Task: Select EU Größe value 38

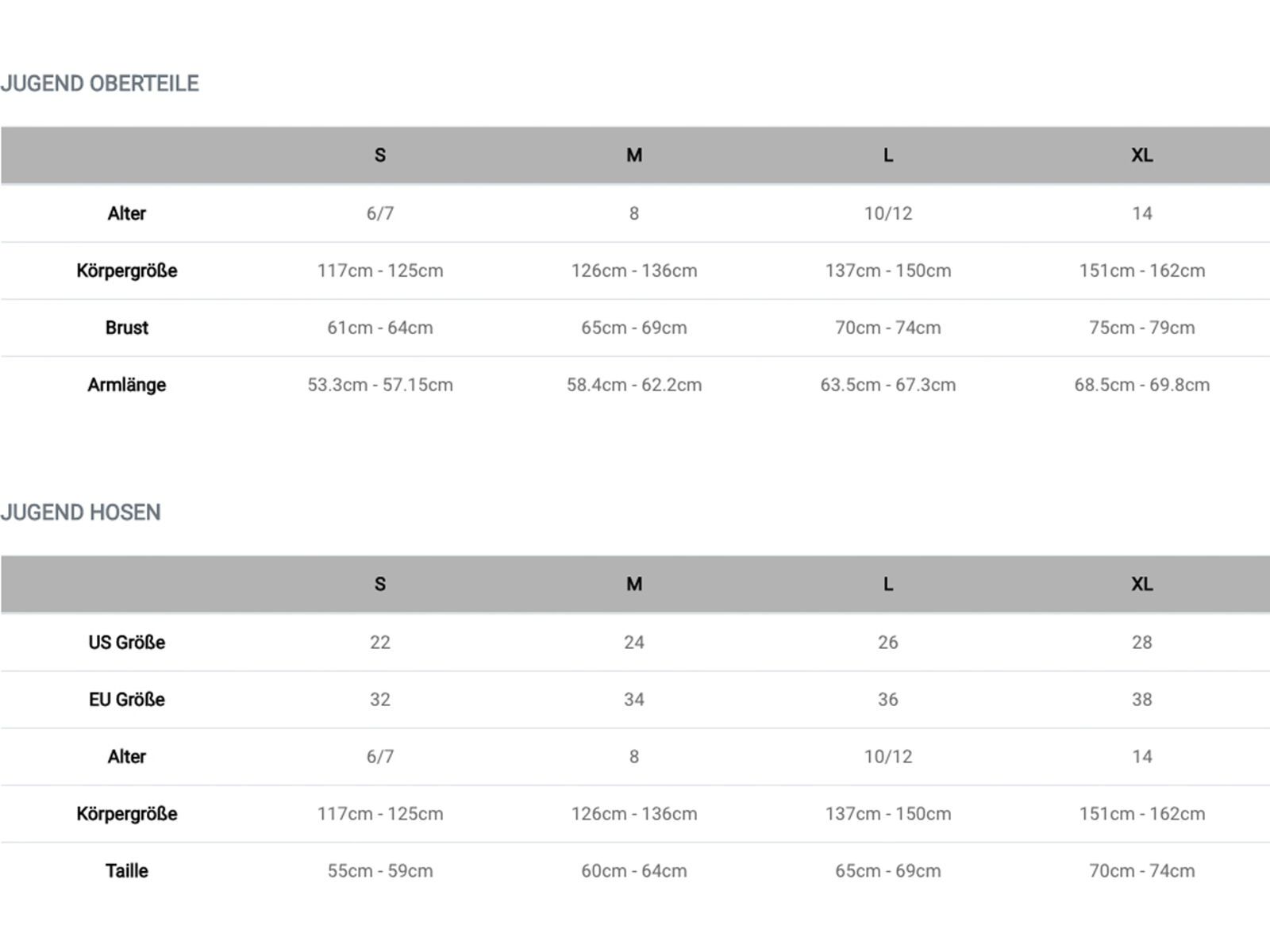Action: coord(1141,700)
